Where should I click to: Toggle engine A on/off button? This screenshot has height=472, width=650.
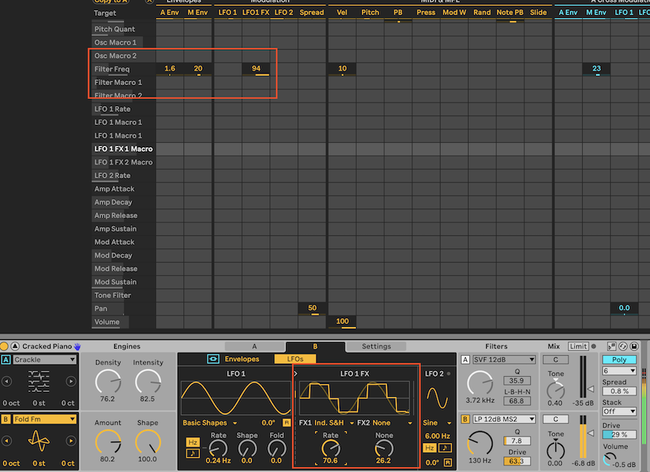(x=6, y=360)
